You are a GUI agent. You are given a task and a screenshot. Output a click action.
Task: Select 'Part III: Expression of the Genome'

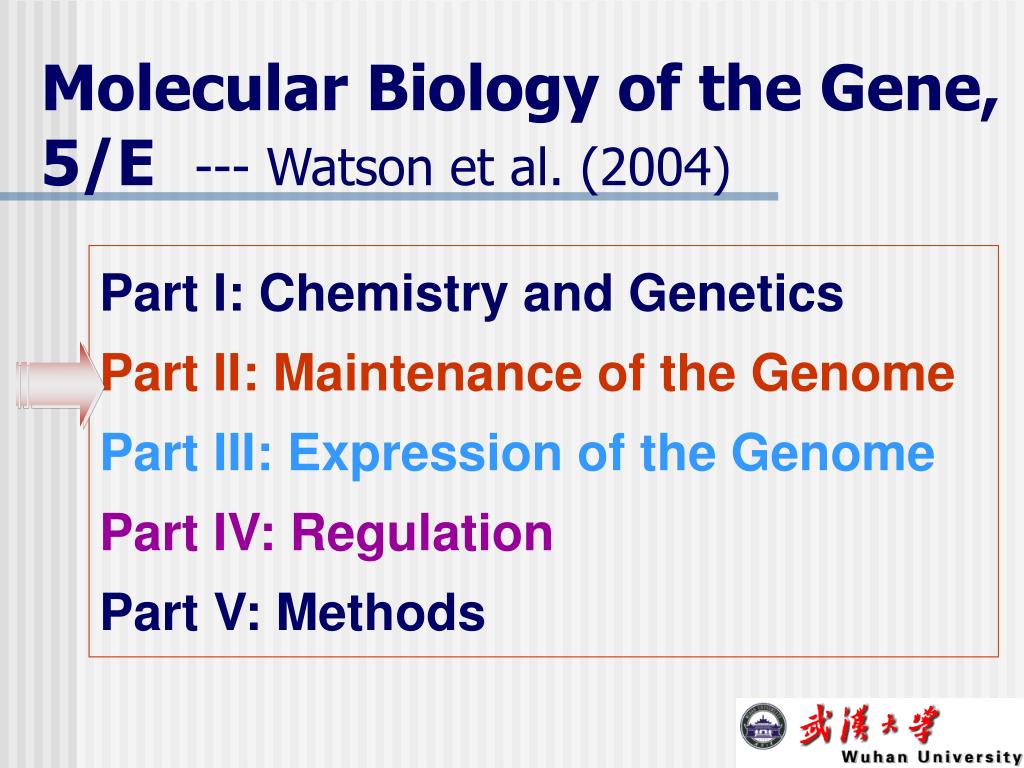(518, 453)
